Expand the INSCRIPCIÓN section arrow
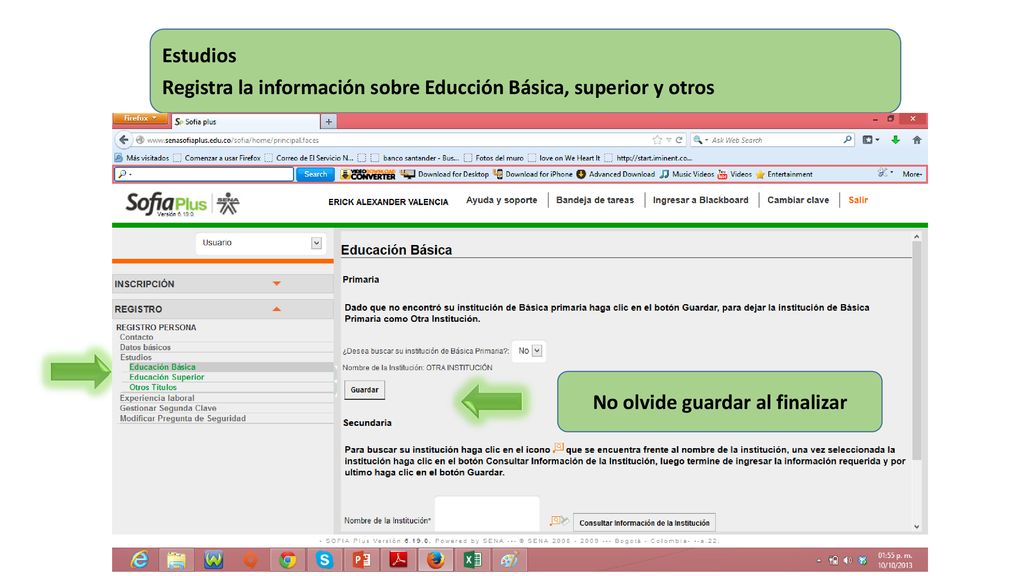Image resolution: width=1024 pixels, height=576 pixels. click(276, 283)
